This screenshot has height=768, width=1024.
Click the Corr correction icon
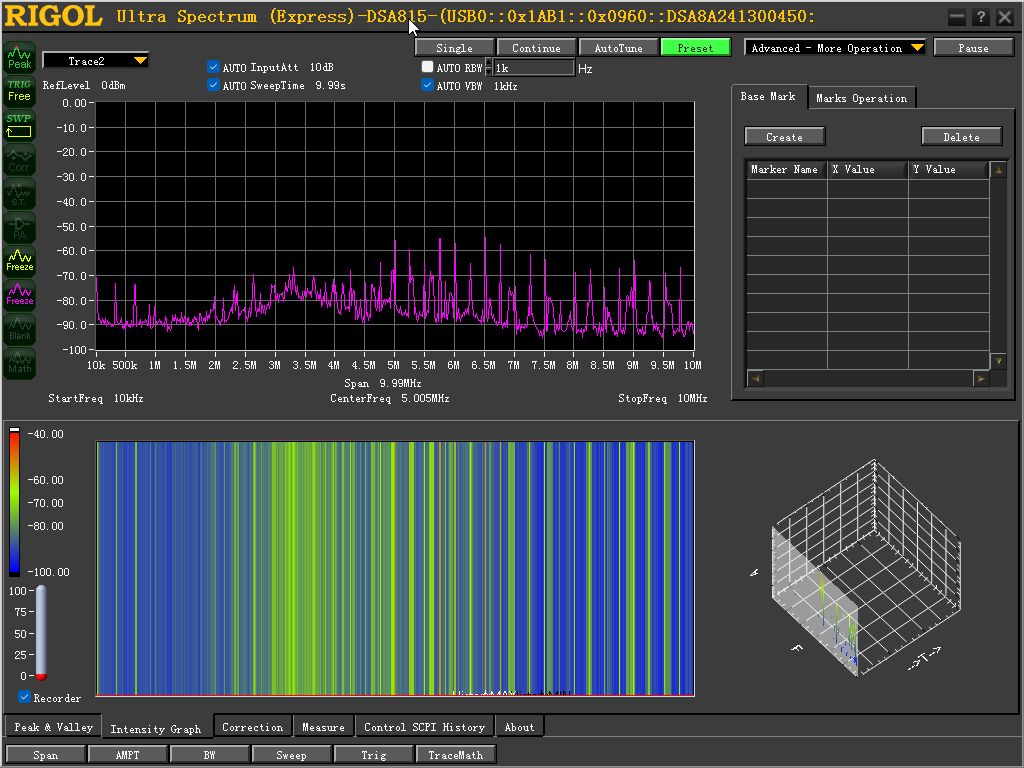(20, 160)
